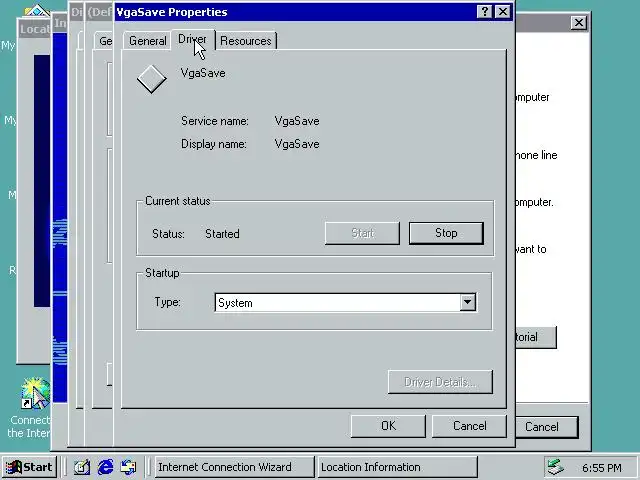Click the Outlook Express quick launch icon
The height and width of the screenshot is (480, 640).
(129, 467)
